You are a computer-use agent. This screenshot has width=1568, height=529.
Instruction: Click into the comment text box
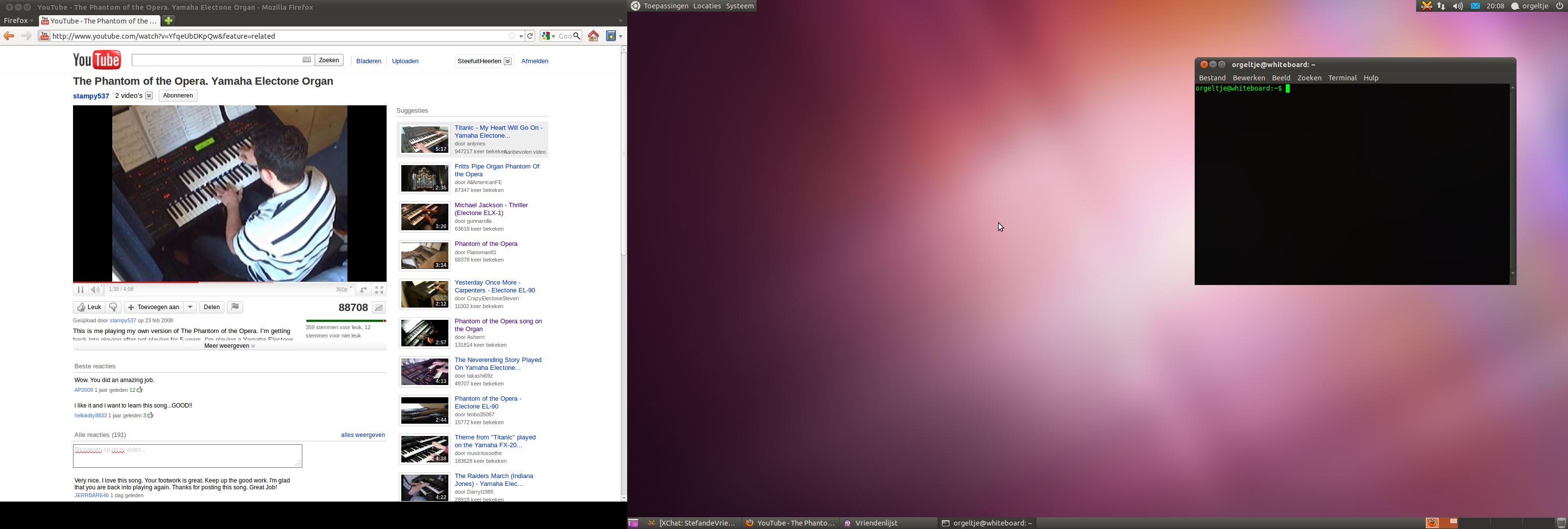click(188, 456)
